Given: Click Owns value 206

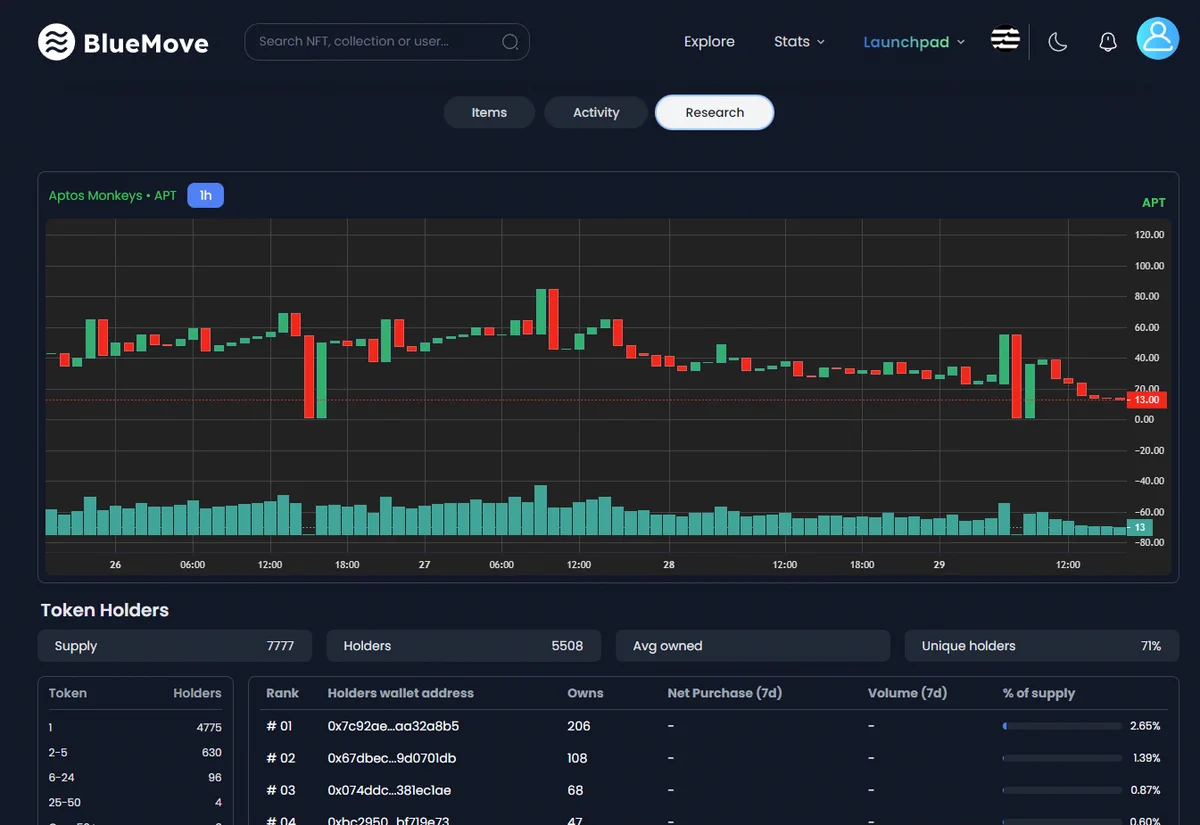Looking at the screenshot, I should (579, 726).
